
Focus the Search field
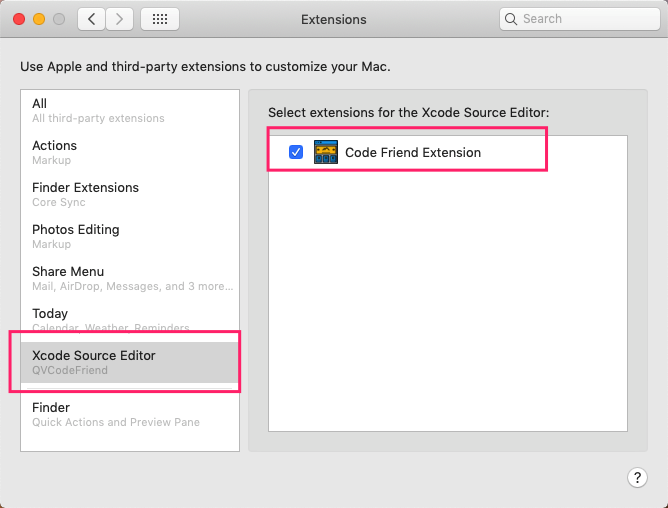click(579, 19)
